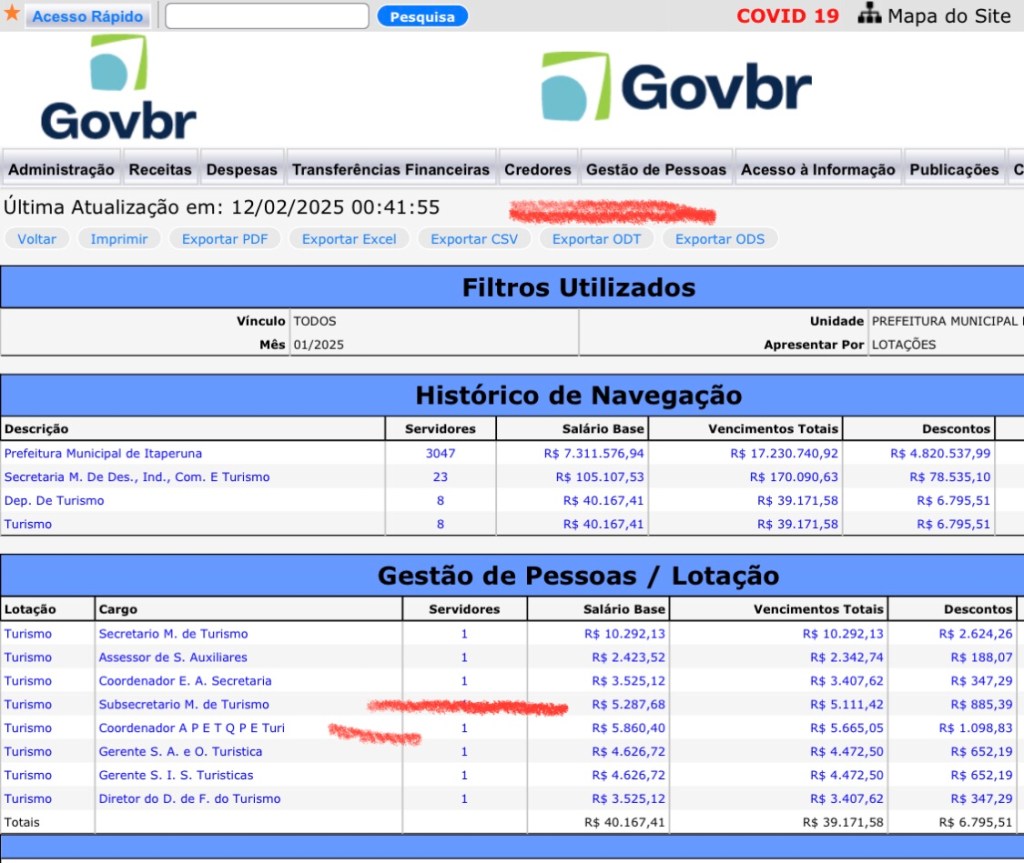Screen dimensions: 1024x863
Task: Click the Voltar button
Action: coord(37,239)
